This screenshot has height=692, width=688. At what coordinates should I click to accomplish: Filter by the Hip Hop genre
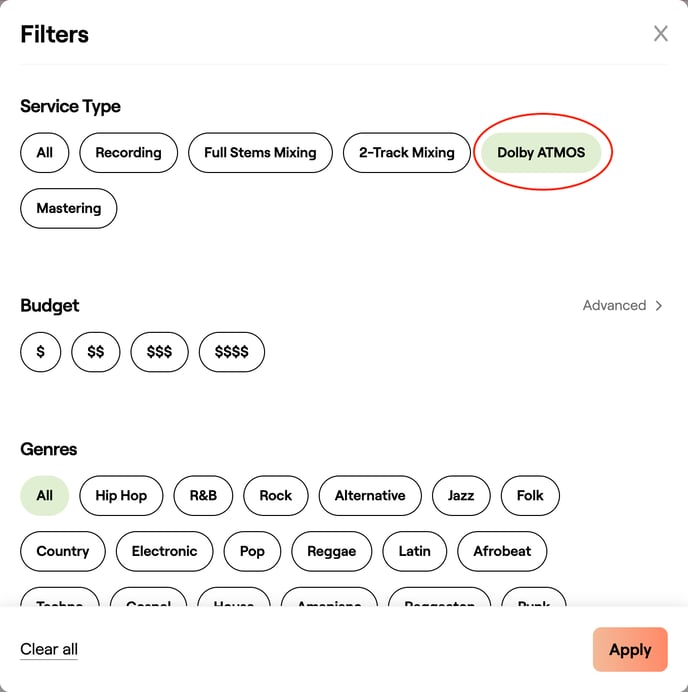[x=121, y=496]
